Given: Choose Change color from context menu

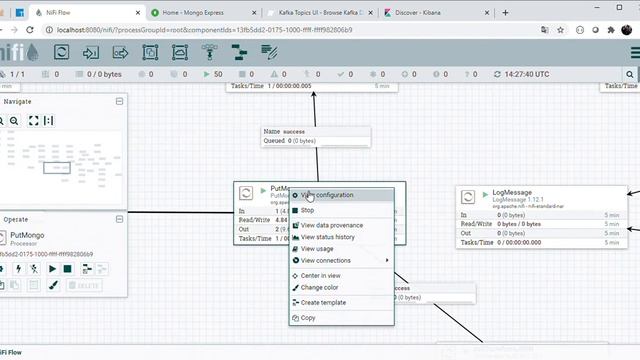Looking at the screenshot, I should point(342,288).
